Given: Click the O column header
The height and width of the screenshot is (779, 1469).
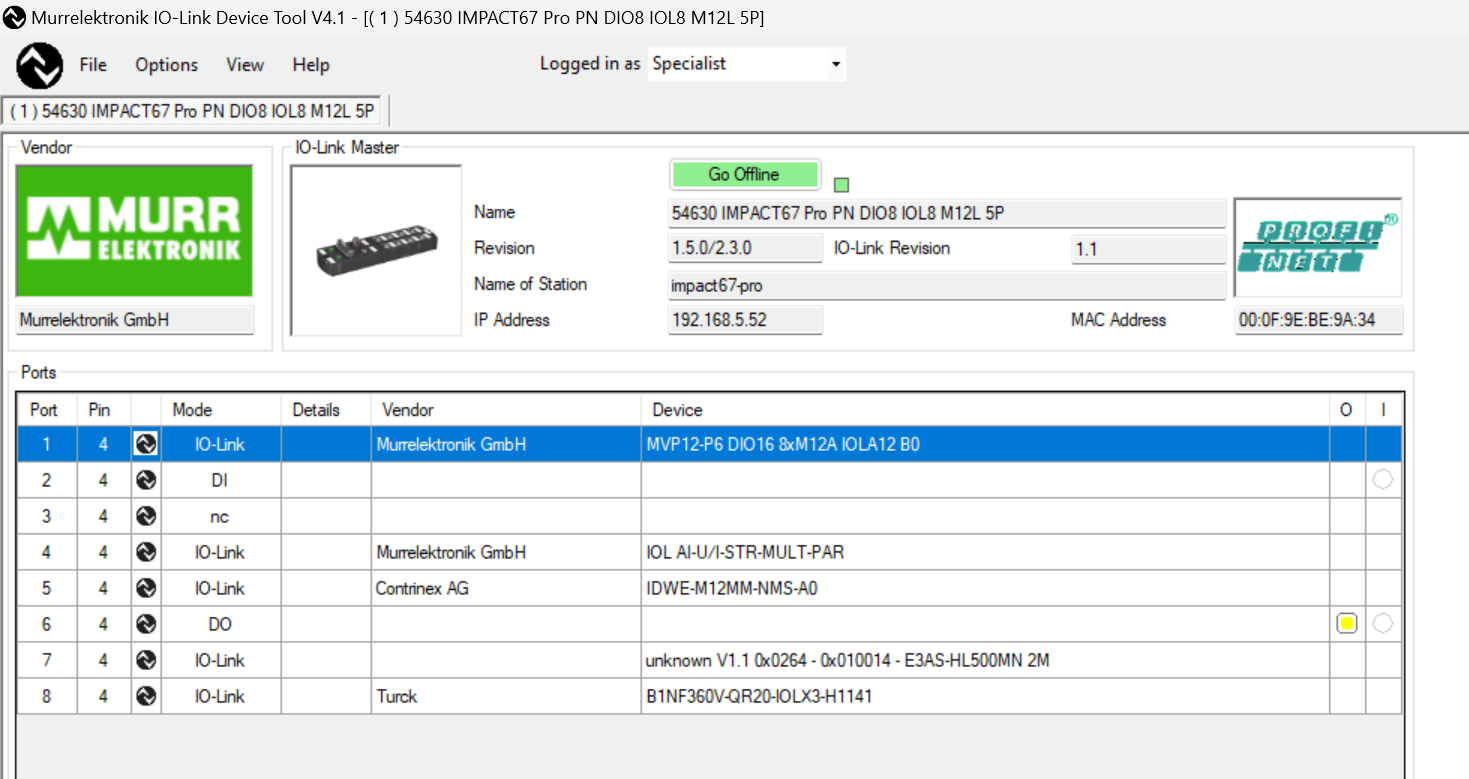Looking at the screenshot, I should [x=1347, y=410].
